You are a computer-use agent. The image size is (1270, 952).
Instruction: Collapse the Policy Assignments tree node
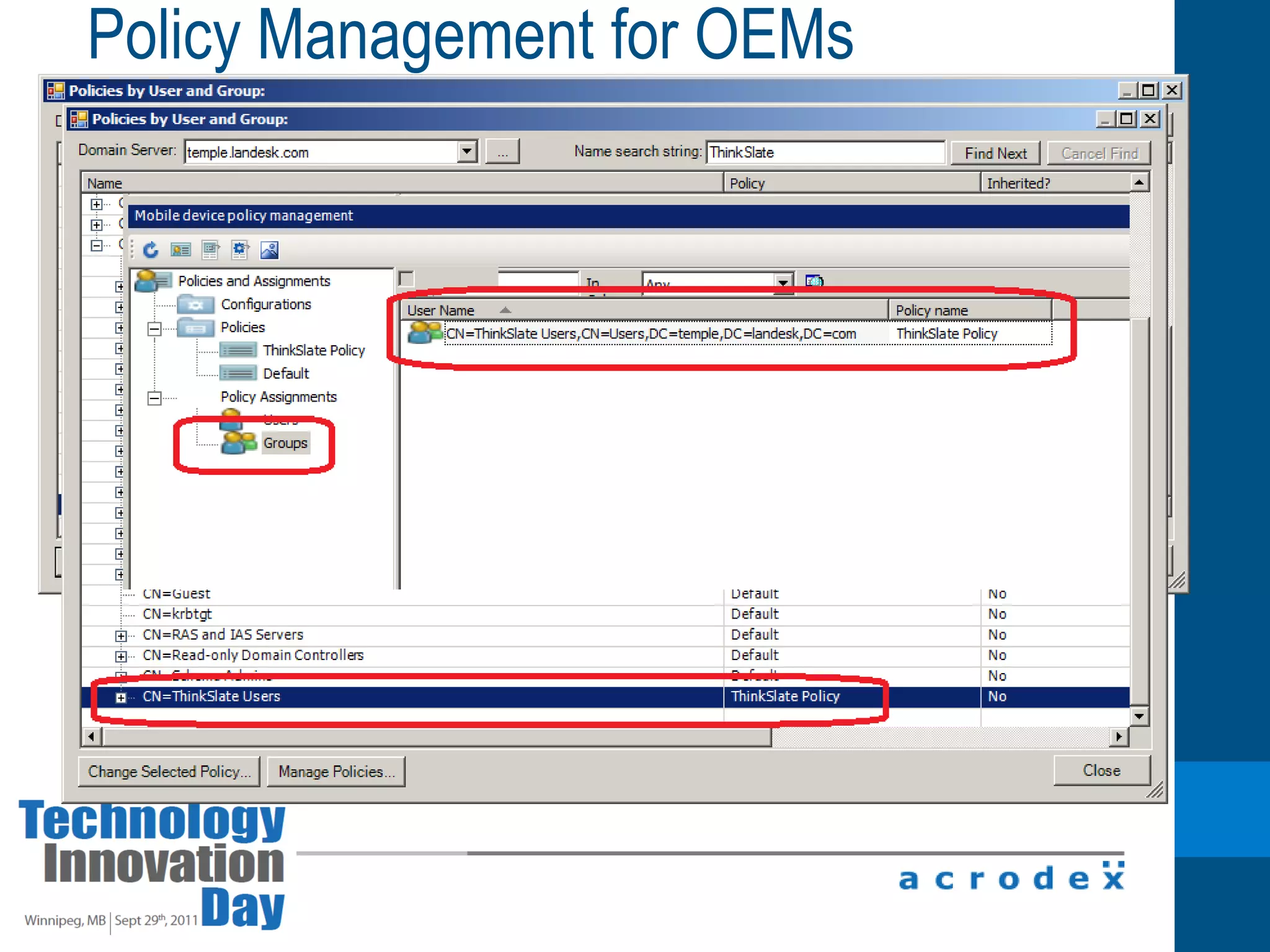tap(154, 397)
